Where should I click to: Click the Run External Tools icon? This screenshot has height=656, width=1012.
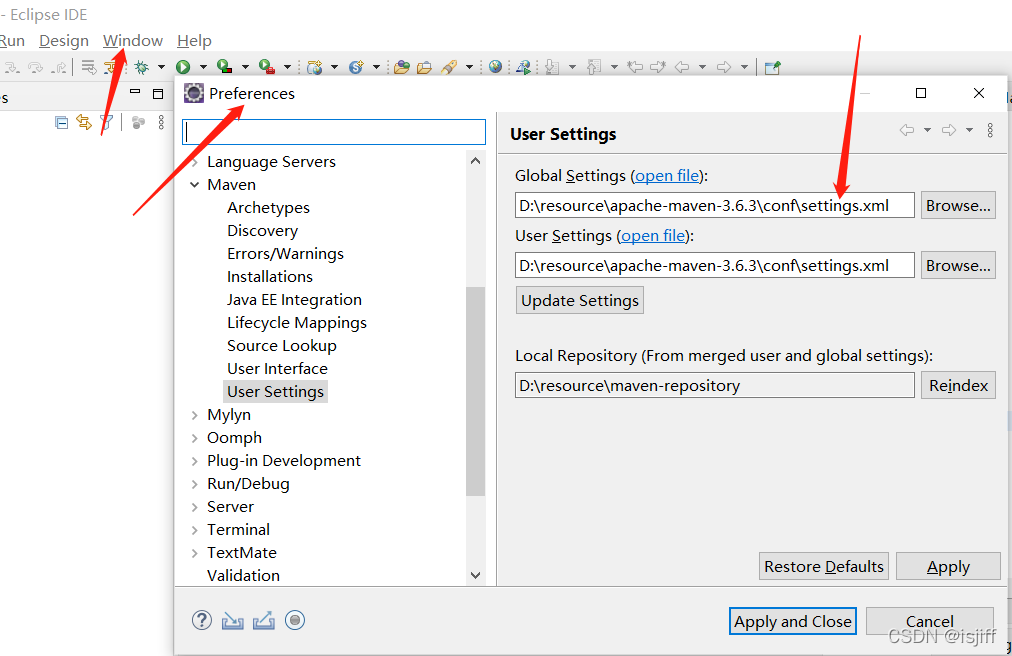pos(267,67)
